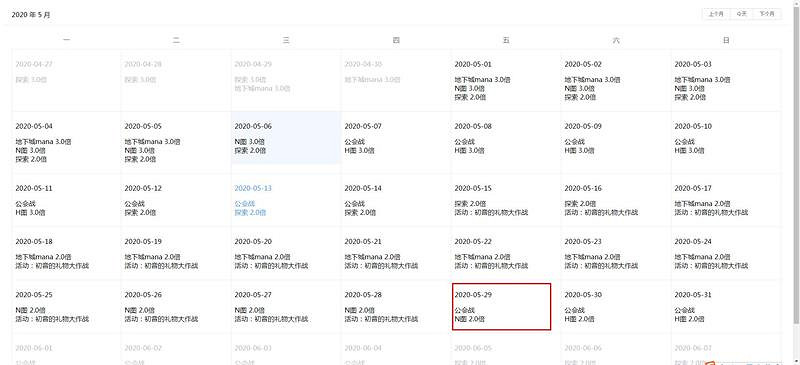This screenshot has width=800, height=365.
Task: Select the date 2020-05-24
Action: click(693, 241)
